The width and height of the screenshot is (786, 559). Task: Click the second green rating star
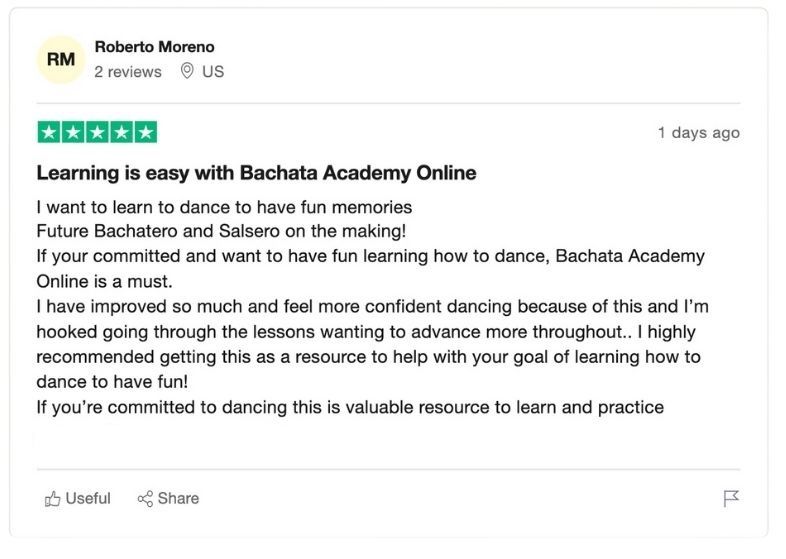coord(72,132)
